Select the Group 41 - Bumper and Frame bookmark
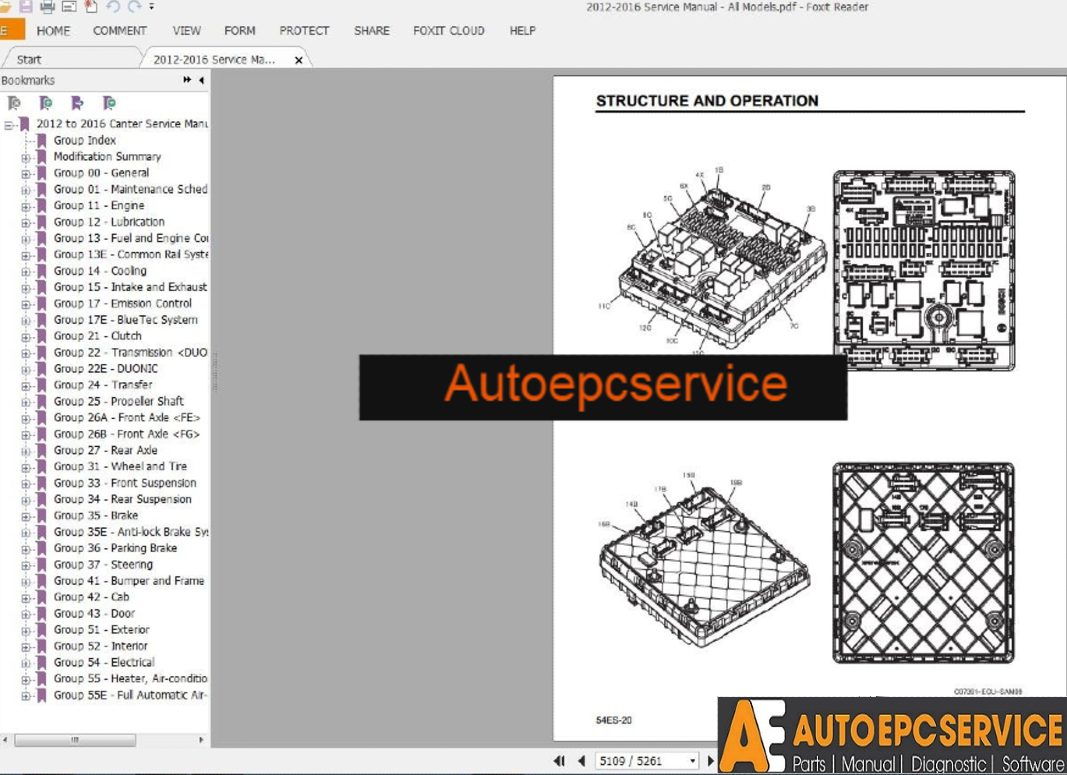The width and height of the screenshot is (1067, 775). (x=129, y=581)
